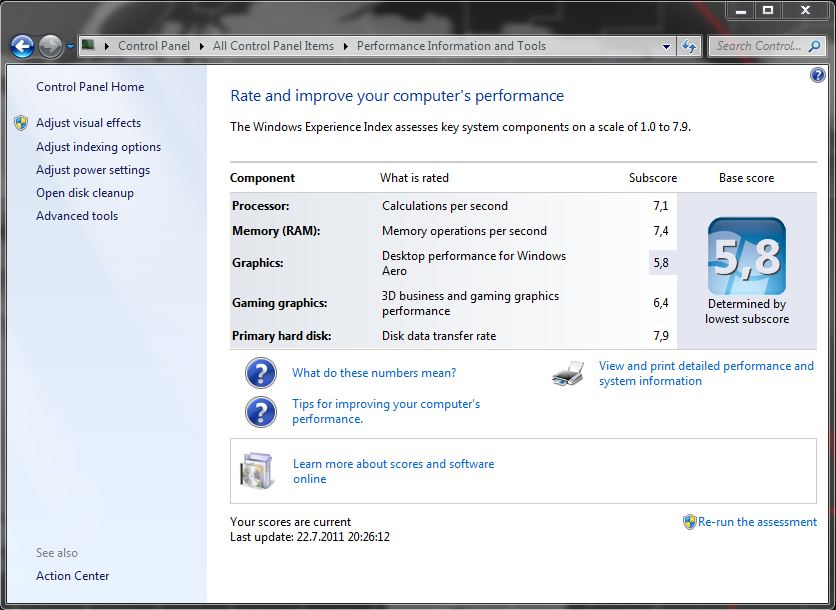Go to Control Panel Home
Viewport: 836px width, 610px height.
click(90, 87)
